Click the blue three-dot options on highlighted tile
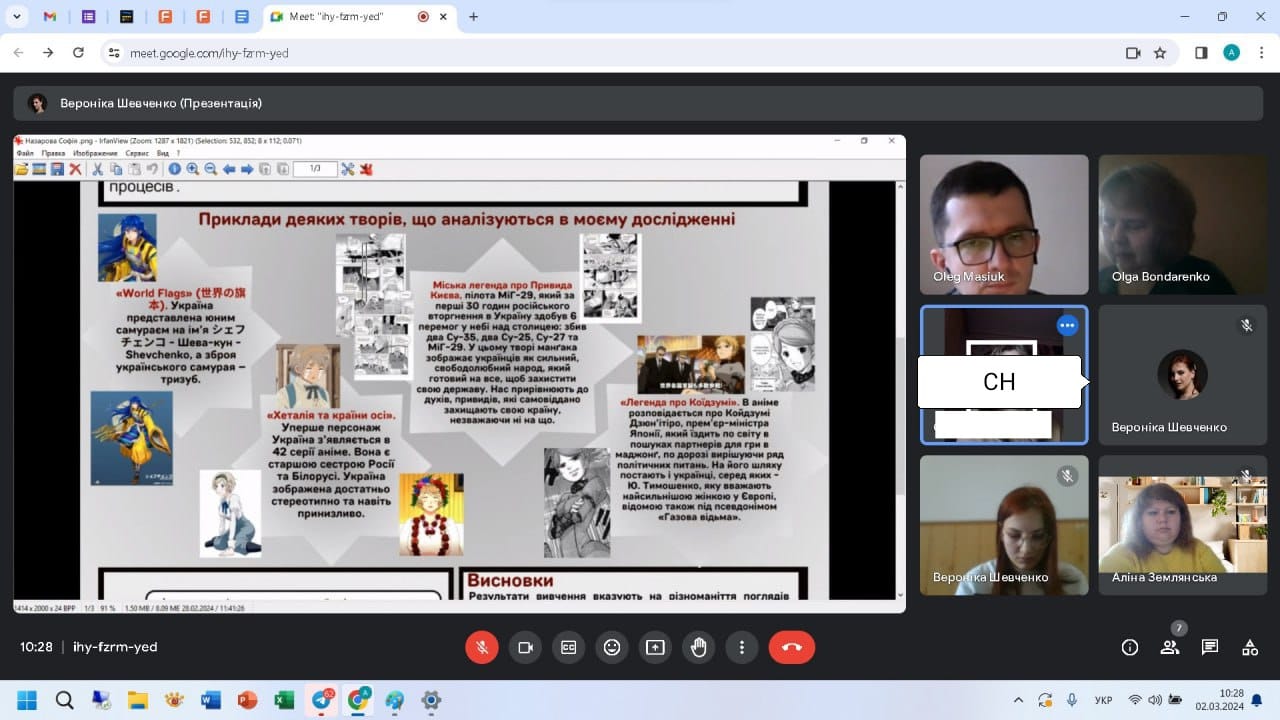This screenshot has width=1280, height=720. coord(1067,325)
